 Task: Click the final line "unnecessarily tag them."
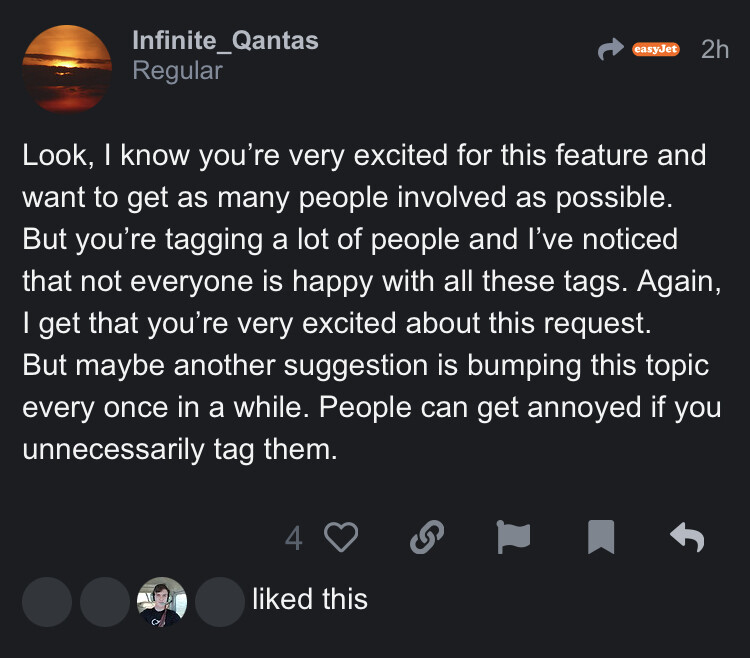(x=177, y=449)
